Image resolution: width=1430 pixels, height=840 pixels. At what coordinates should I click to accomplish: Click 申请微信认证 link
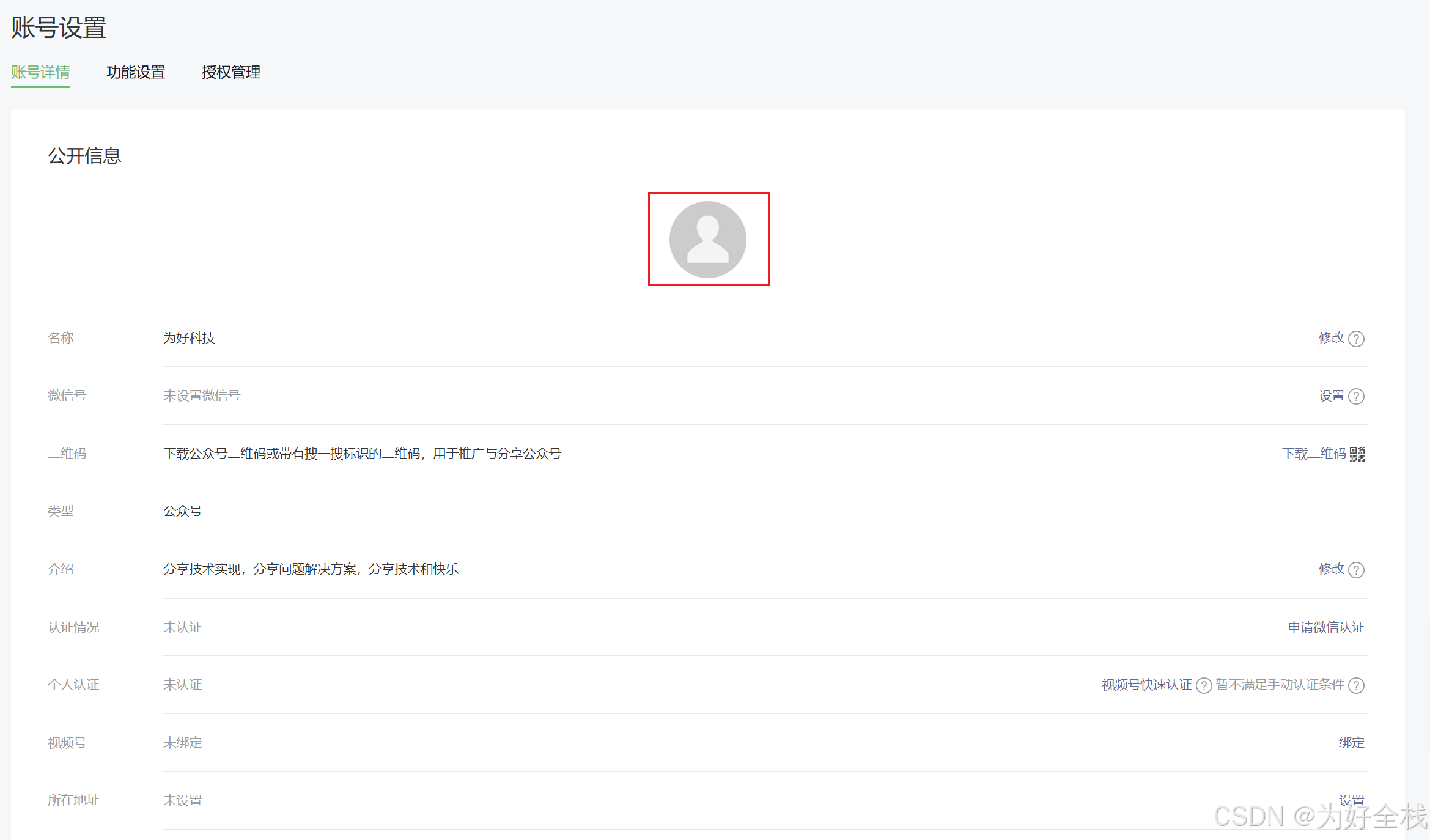point(1325,627)
